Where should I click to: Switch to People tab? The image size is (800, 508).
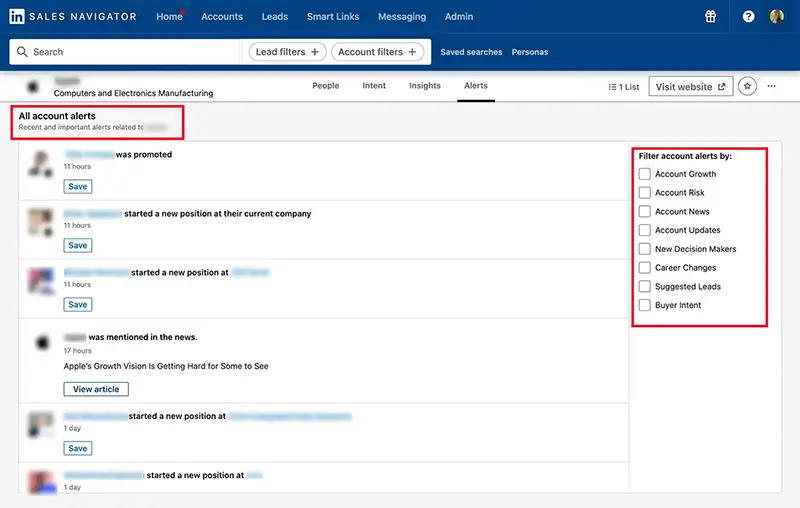click(326, 86)
